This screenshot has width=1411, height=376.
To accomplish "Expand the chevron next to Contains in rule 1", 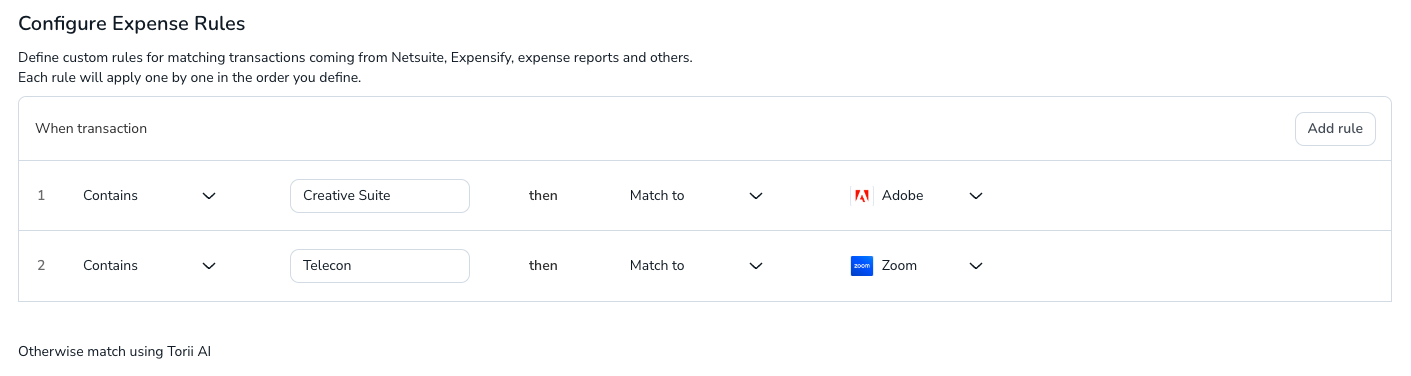I will click(x=209, y=196).
